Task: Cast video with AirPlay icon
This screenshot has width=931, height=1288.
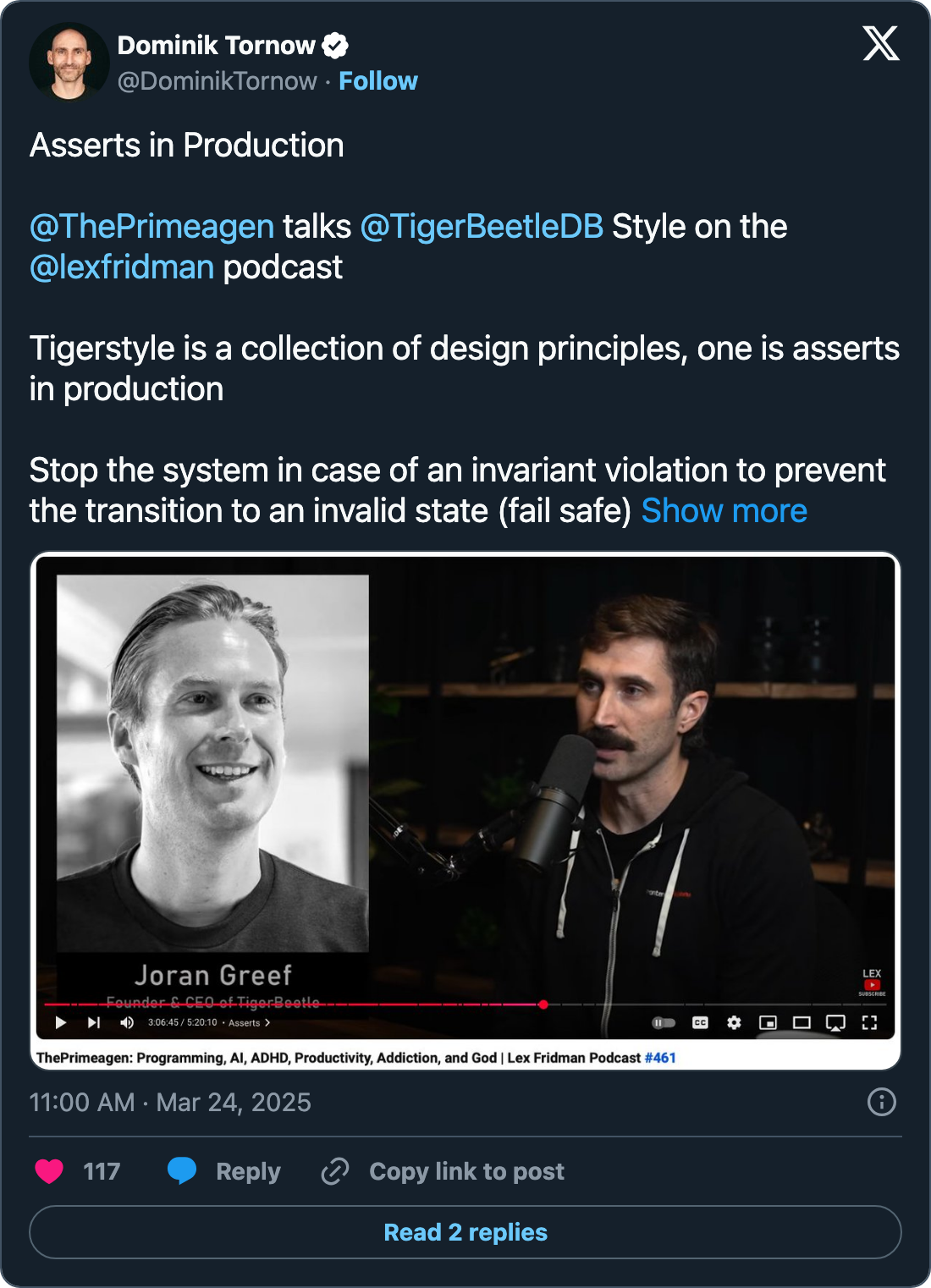Action: [x=835, y=1022]
